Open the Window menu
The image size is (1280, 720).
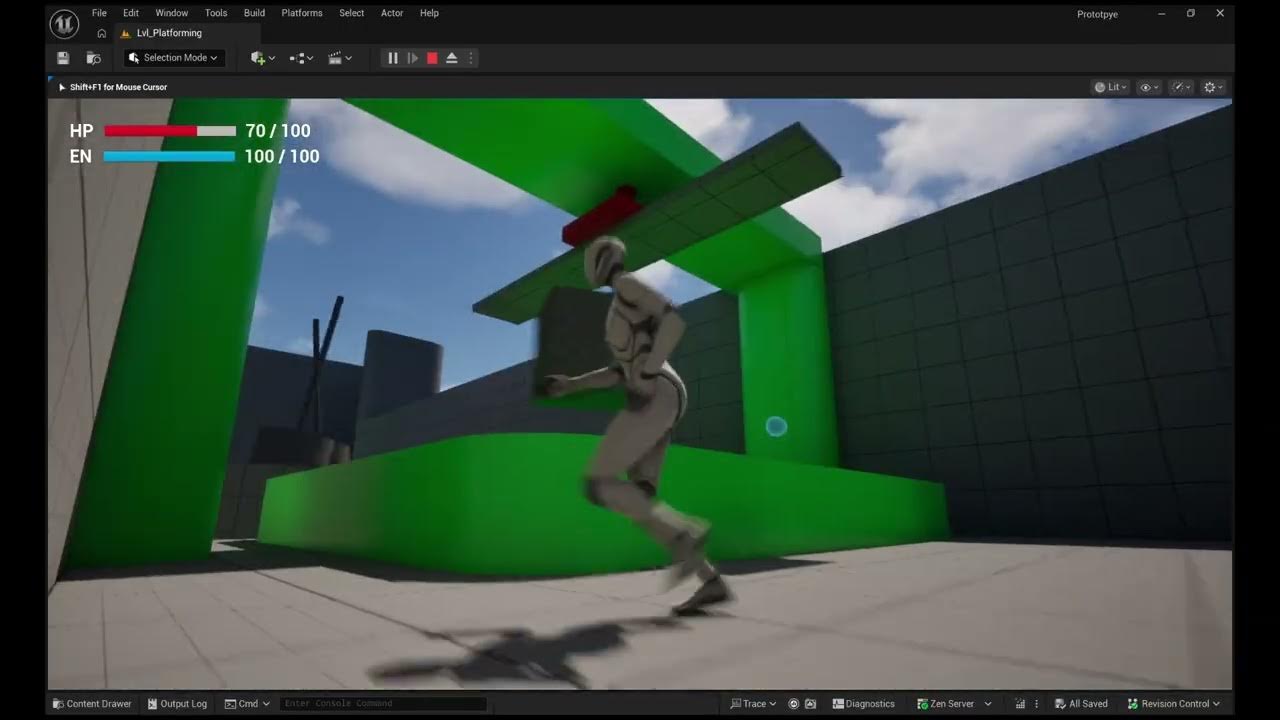[172, 13]
